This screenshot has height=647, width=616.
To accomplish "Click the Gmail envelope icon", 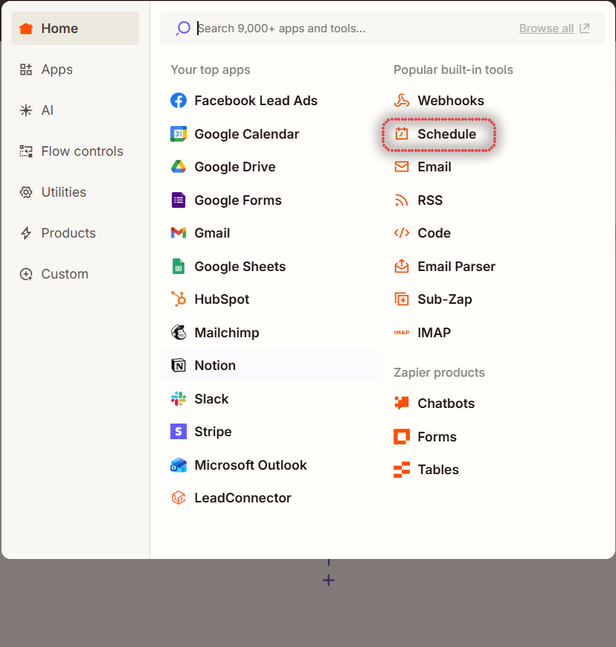I will (x=178, y=233).
